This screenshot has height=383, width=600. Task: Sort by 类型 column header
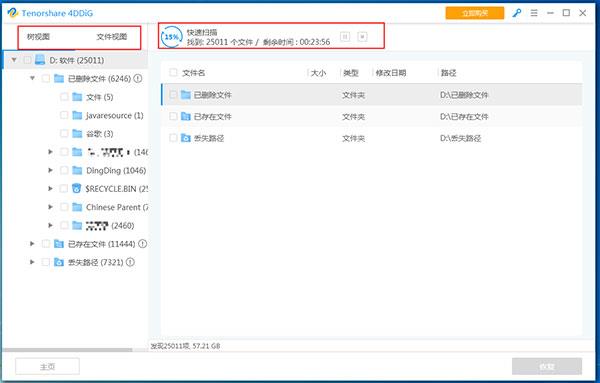point(351,73)
